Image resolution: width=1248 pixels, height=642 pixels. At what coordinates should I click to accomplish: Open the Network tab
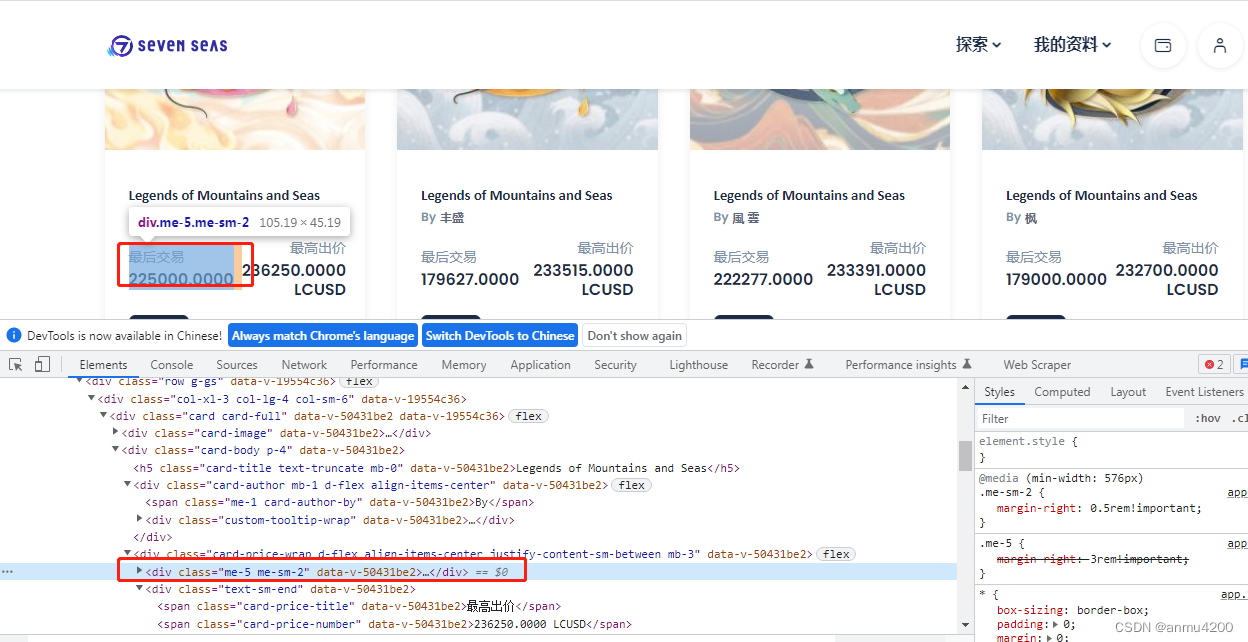point(304,365)
